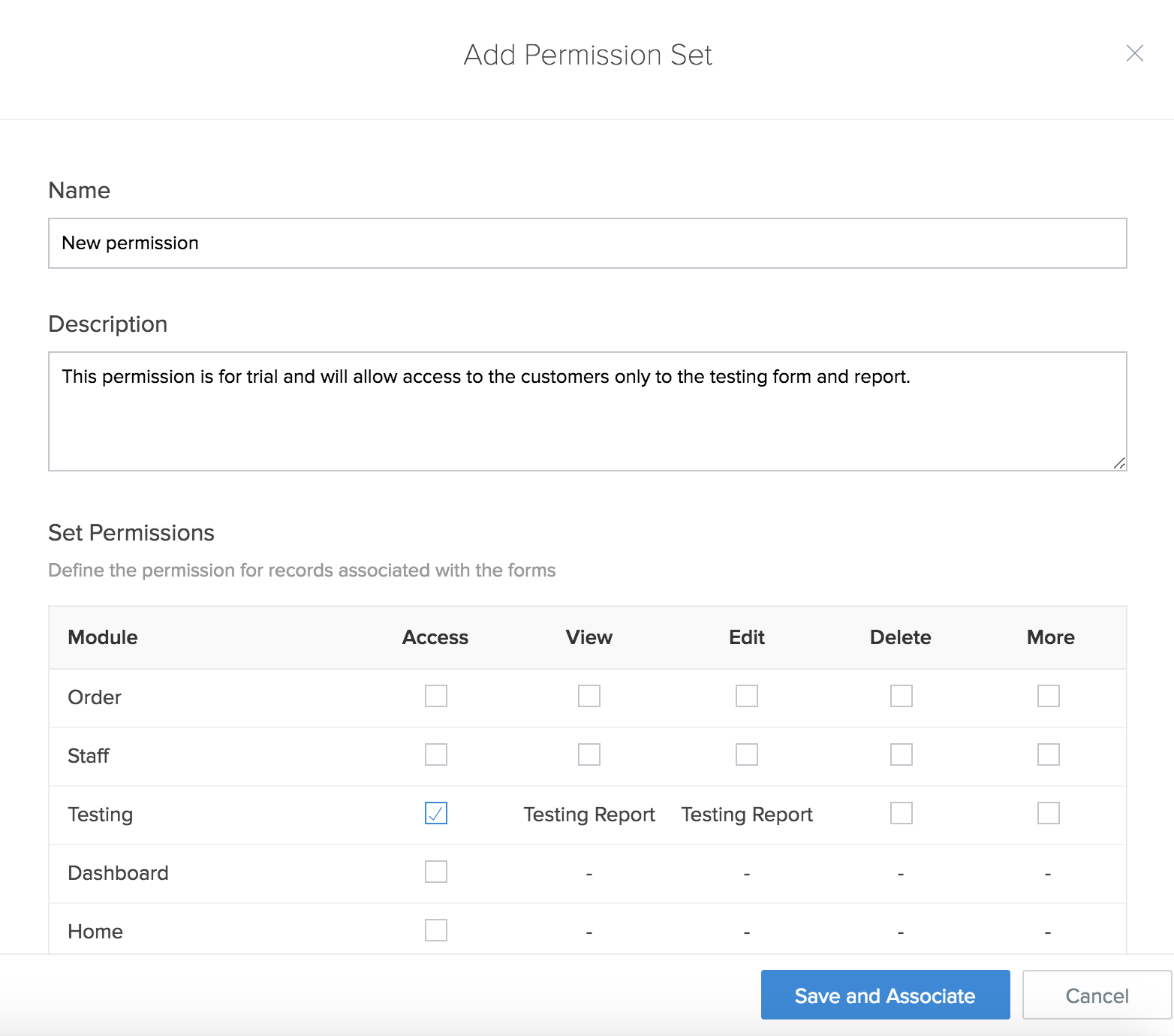Uncheck Access for the Testing module

(436, 813)
